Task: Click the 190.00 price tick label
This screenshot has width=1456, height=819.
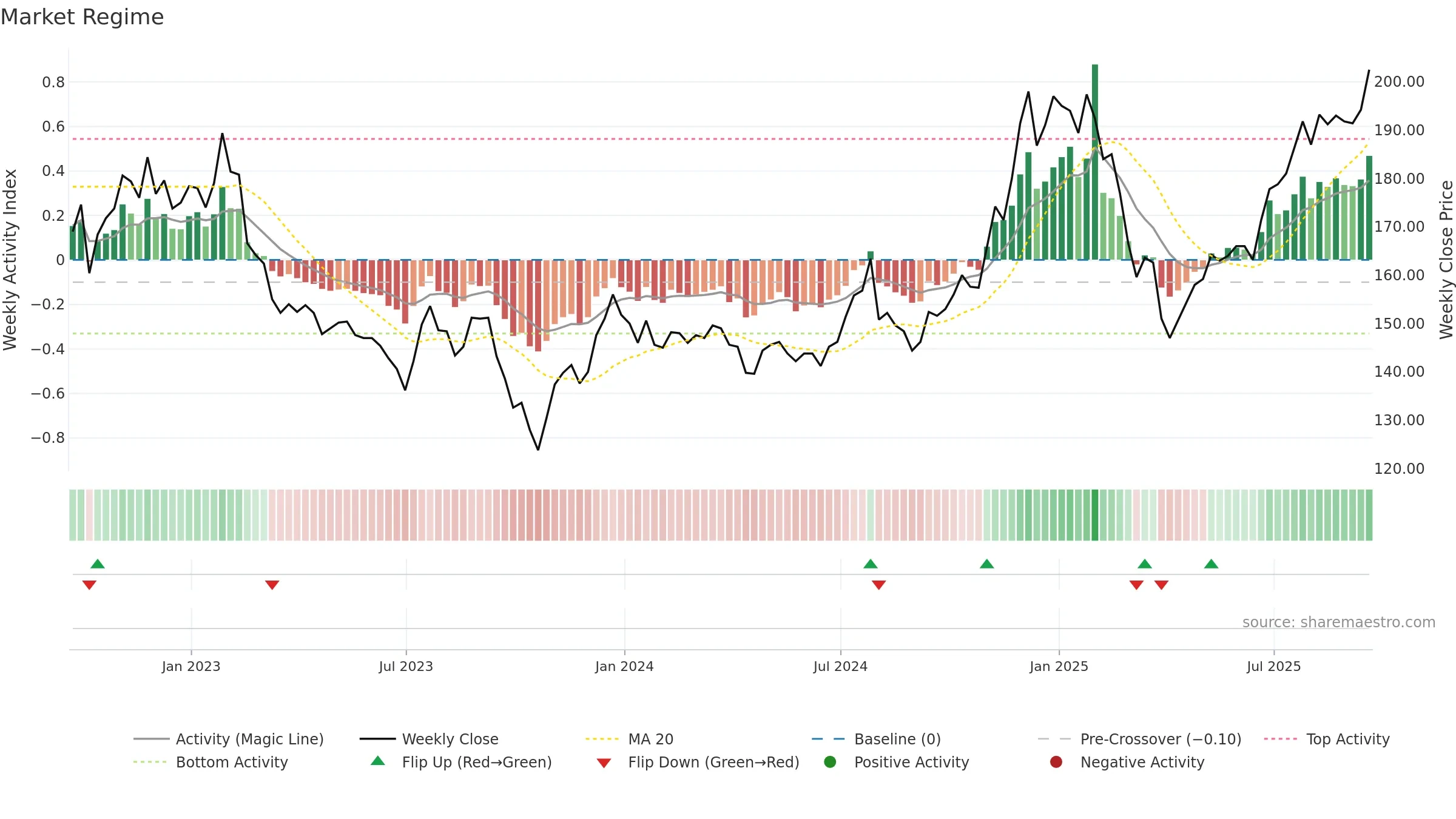Action: coord(1399,130)
